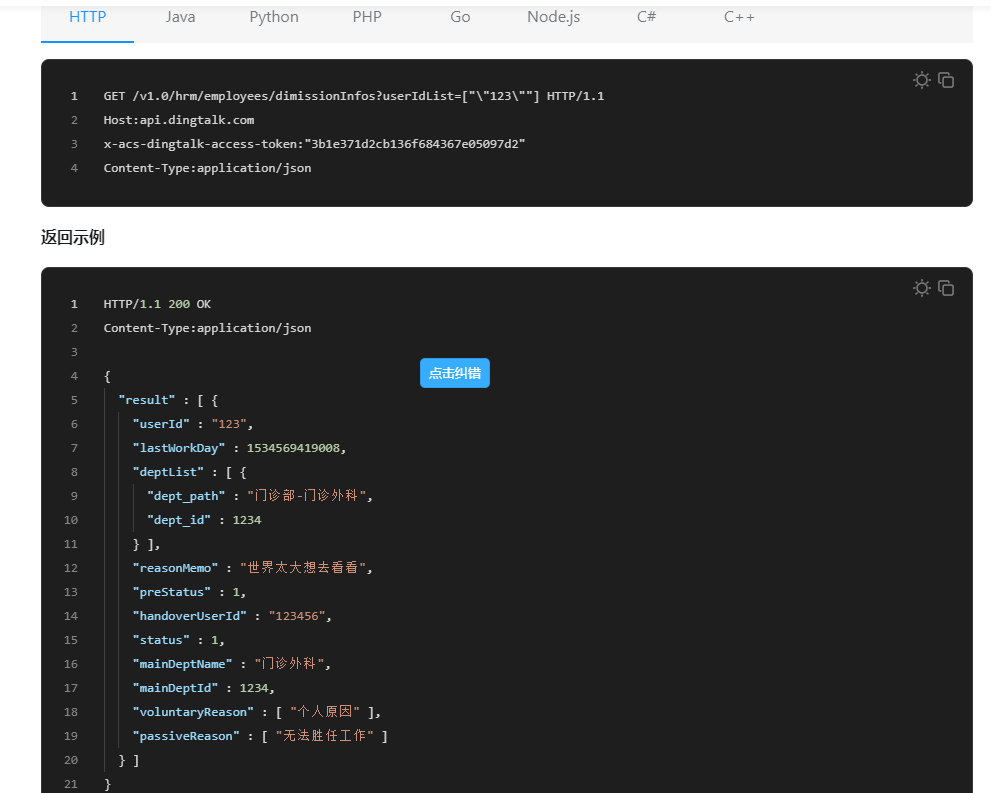Screen dimensions: 991x793
Task: Click the voluntaryReason value 个人原因
Action: [325, 712]
